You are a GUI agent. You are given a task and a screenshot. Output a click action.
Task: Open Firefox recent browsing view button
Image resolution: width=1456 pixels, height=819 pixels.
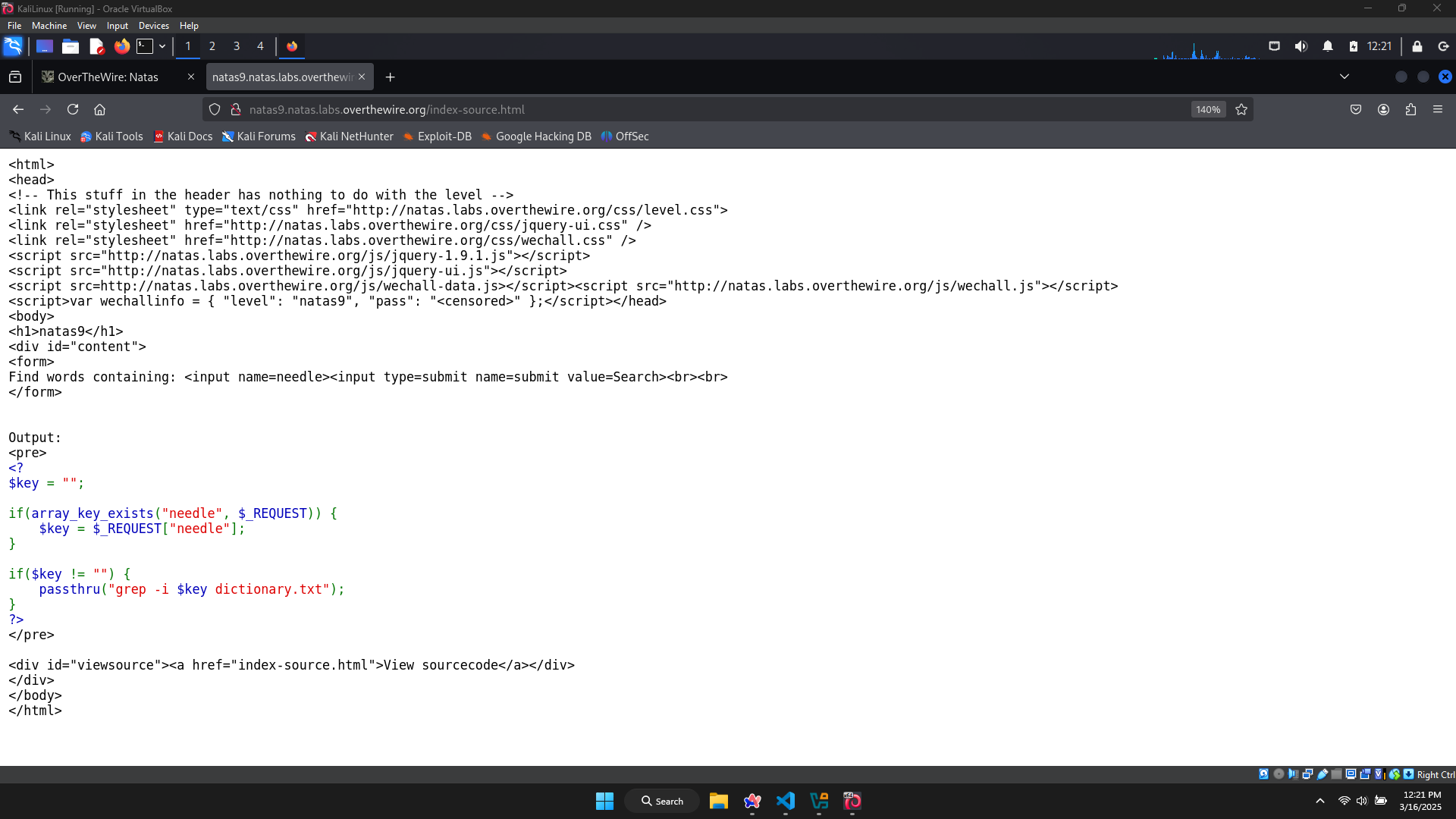coord(15,77)
